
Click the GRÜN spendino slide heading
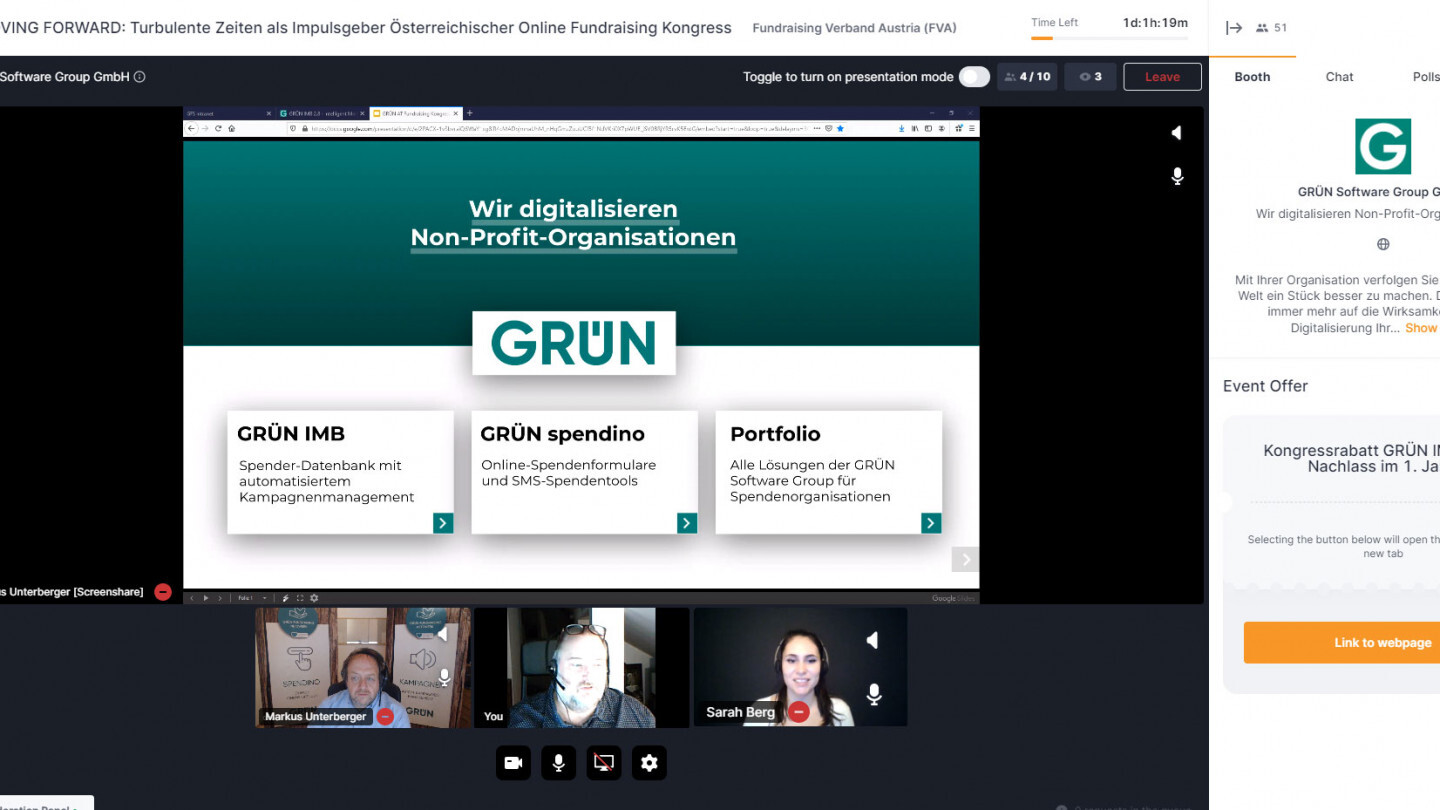click(x=562, y=434)
